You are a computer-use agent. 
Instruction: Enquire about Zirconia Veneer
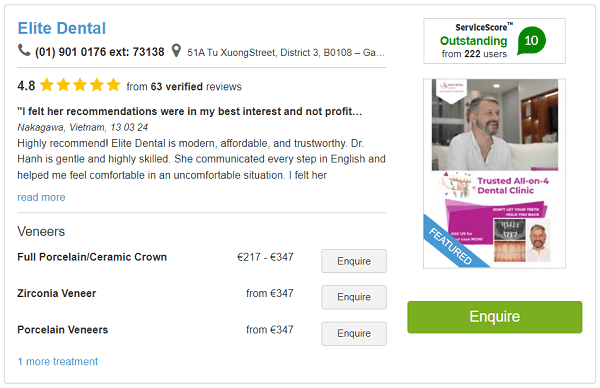pos(354,297)
